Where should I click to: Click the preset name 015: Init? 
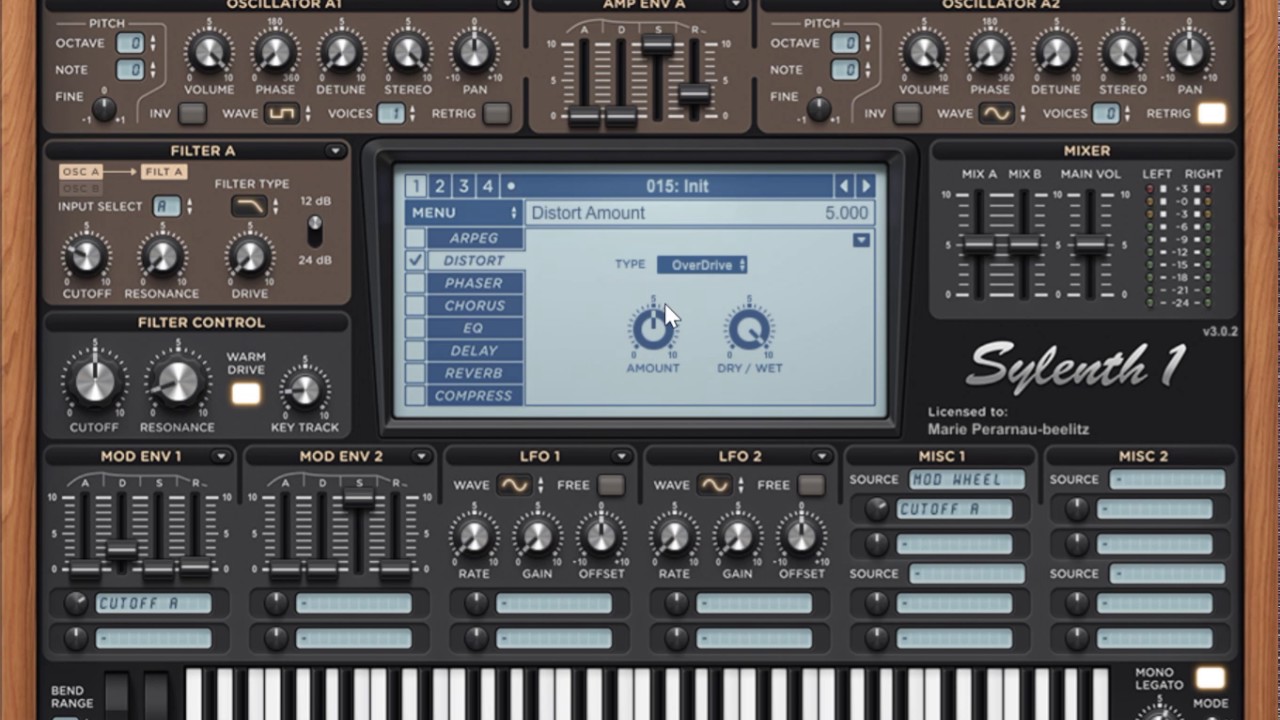coord(676,186)
